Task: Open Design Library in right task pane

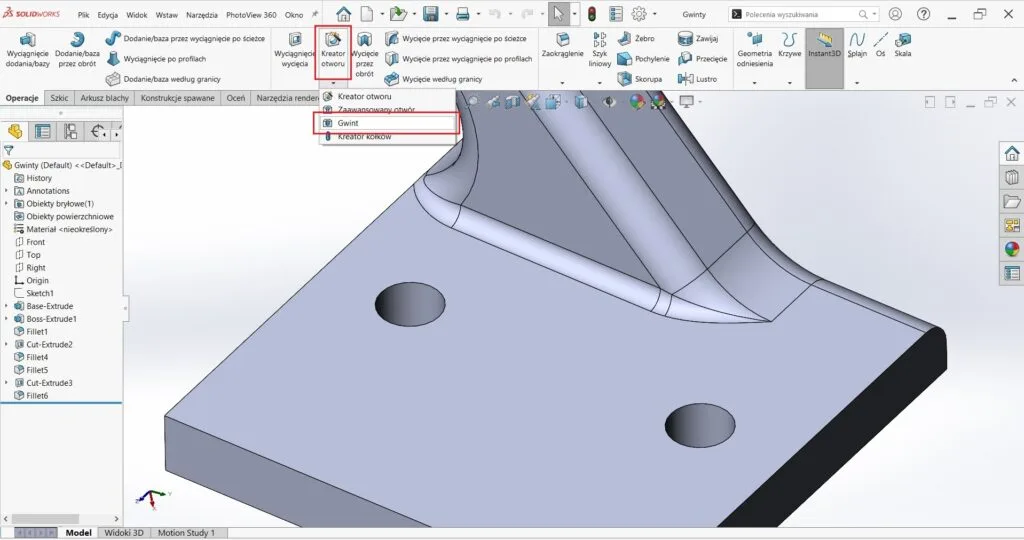Action: (x=1012, y=177)
